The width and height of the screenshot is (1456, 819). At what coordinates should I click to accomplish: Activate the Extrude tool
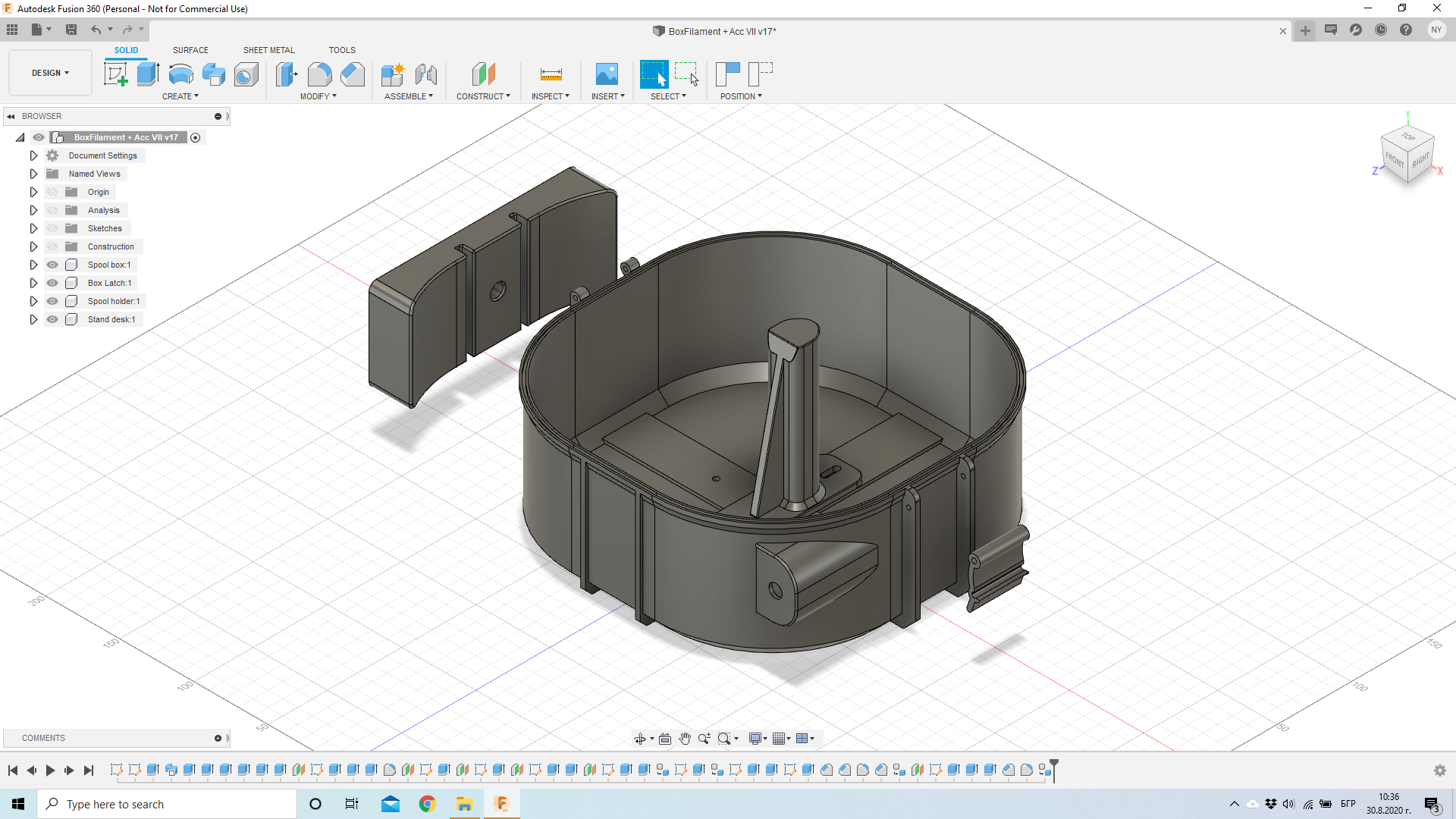(147, 74)
